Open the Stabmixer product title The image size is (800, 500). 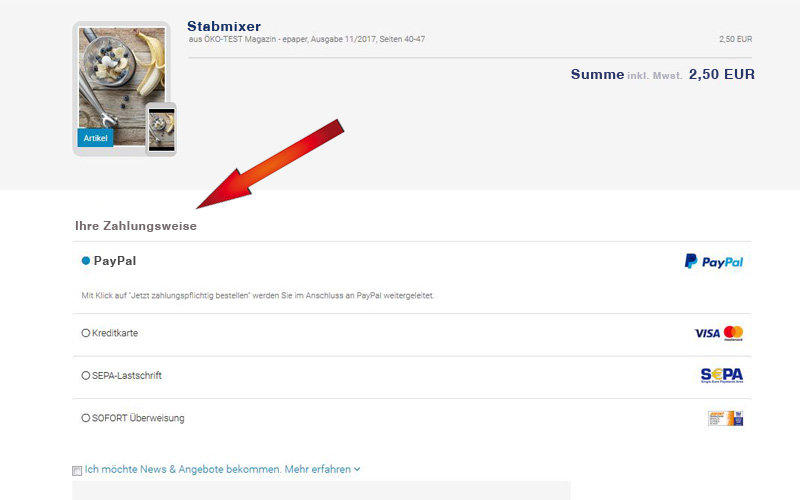224,26
